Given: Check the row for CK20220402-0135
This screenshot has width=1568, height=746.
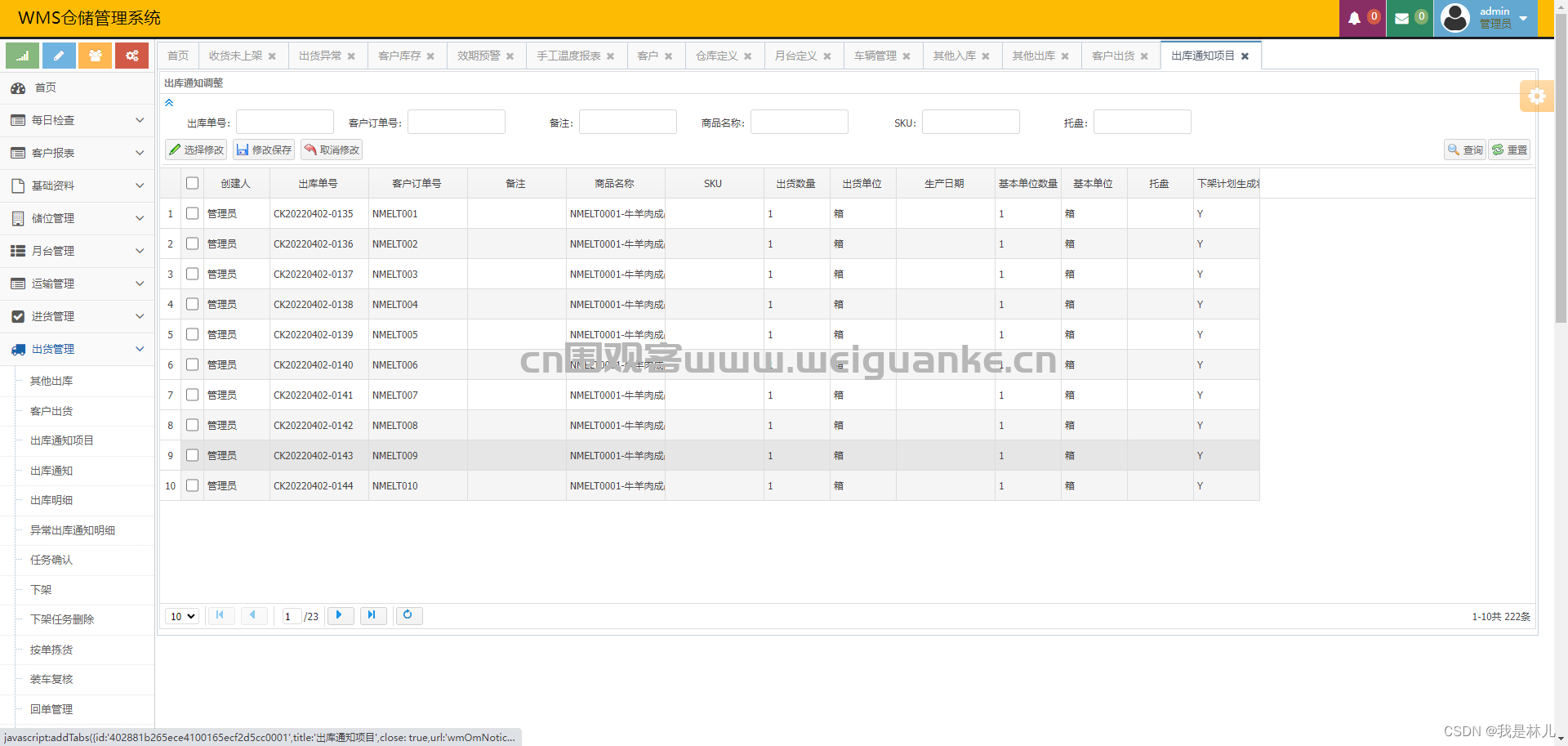Looking at the screenshot, I should click(x=193, y=213).
